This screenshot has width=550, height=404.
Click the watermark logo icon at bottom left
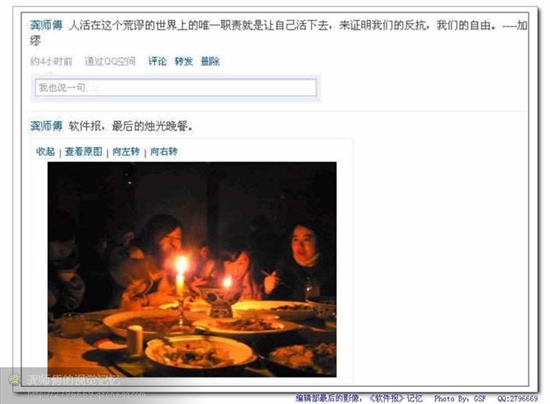pos(15,380)
